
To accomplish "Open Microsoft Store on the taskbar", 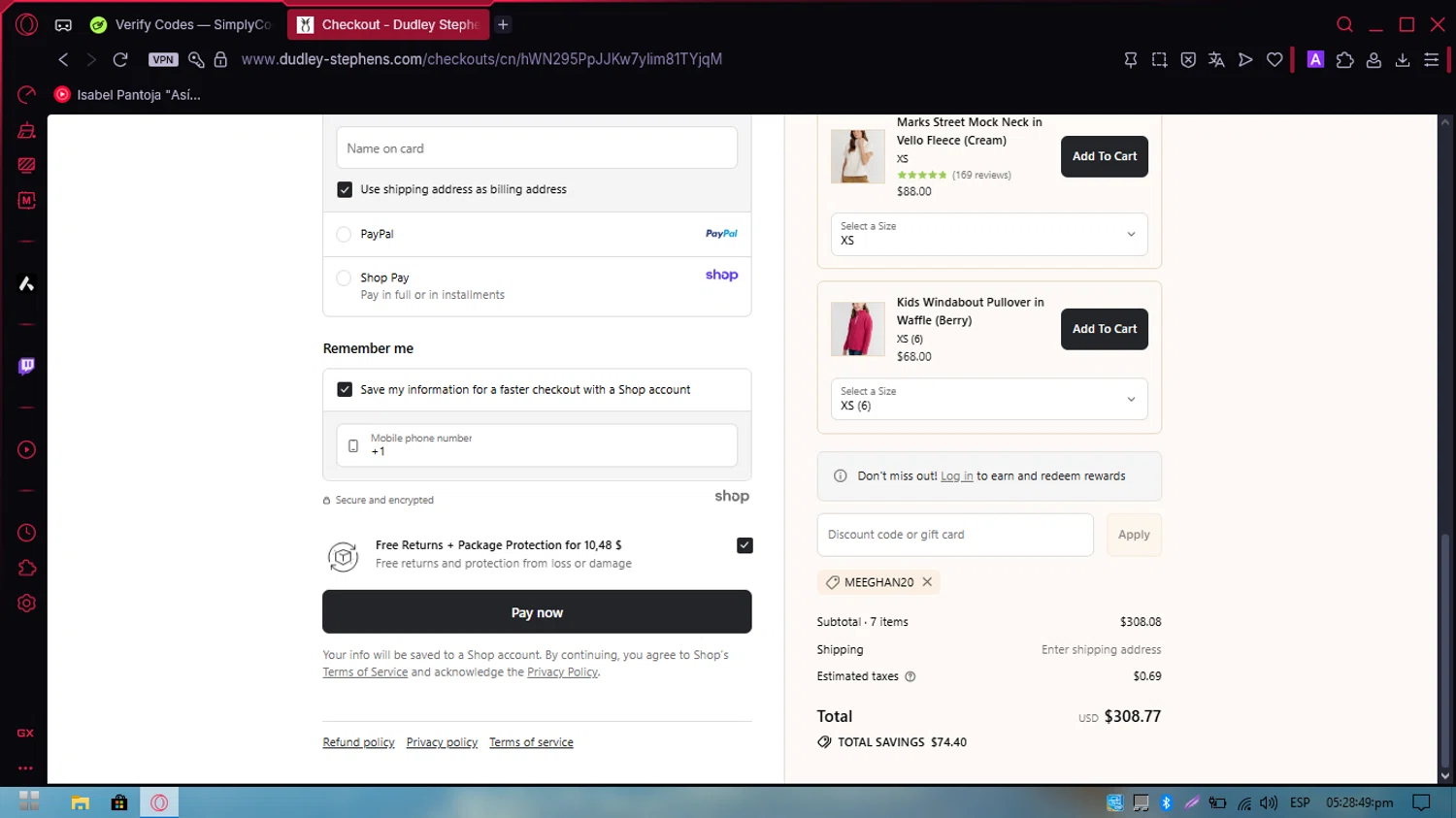I will coord(119,802).
